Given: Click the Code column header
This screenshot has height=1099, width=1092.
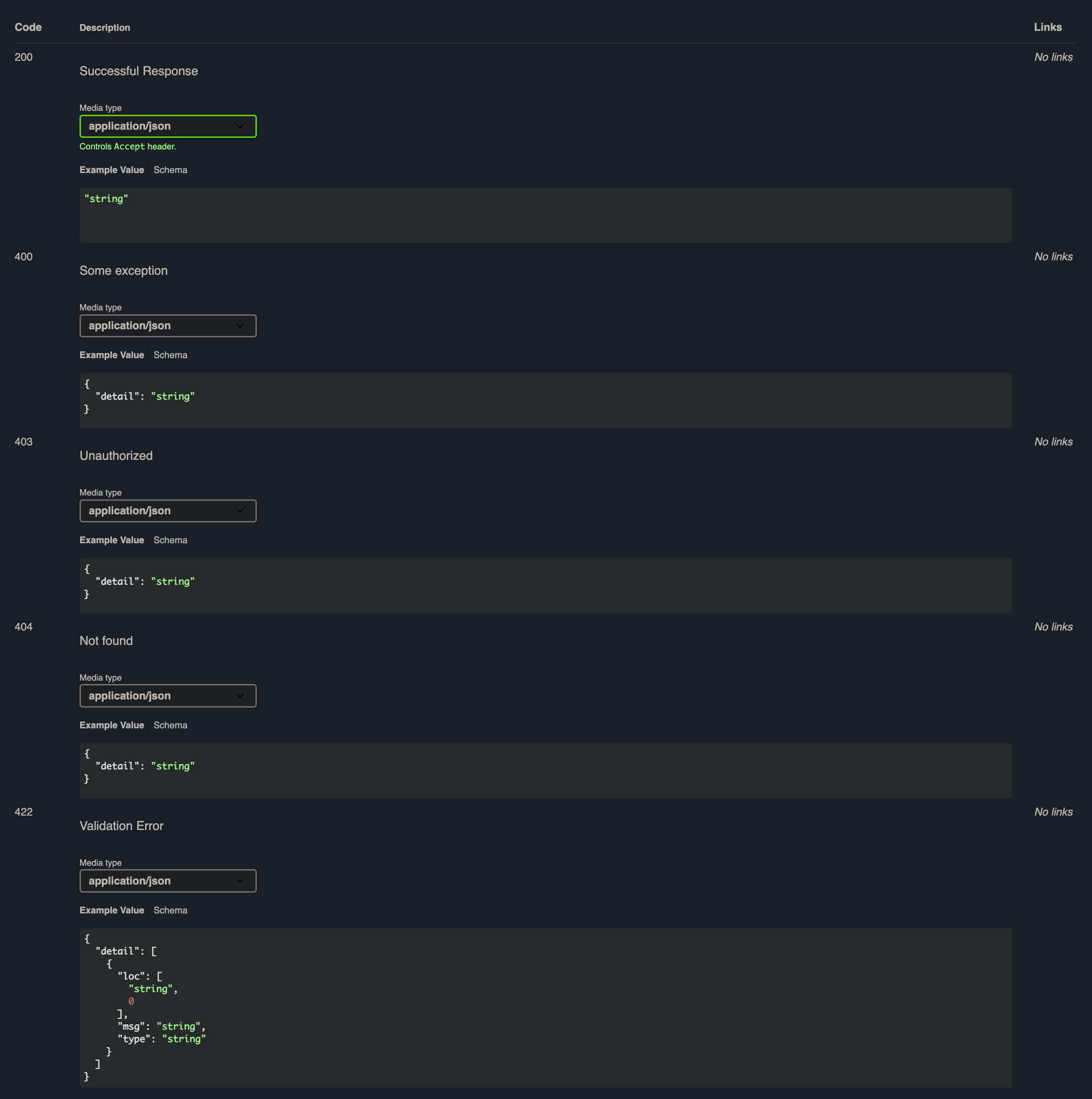Looking at the screenshot, I should [x=28, y=27].
